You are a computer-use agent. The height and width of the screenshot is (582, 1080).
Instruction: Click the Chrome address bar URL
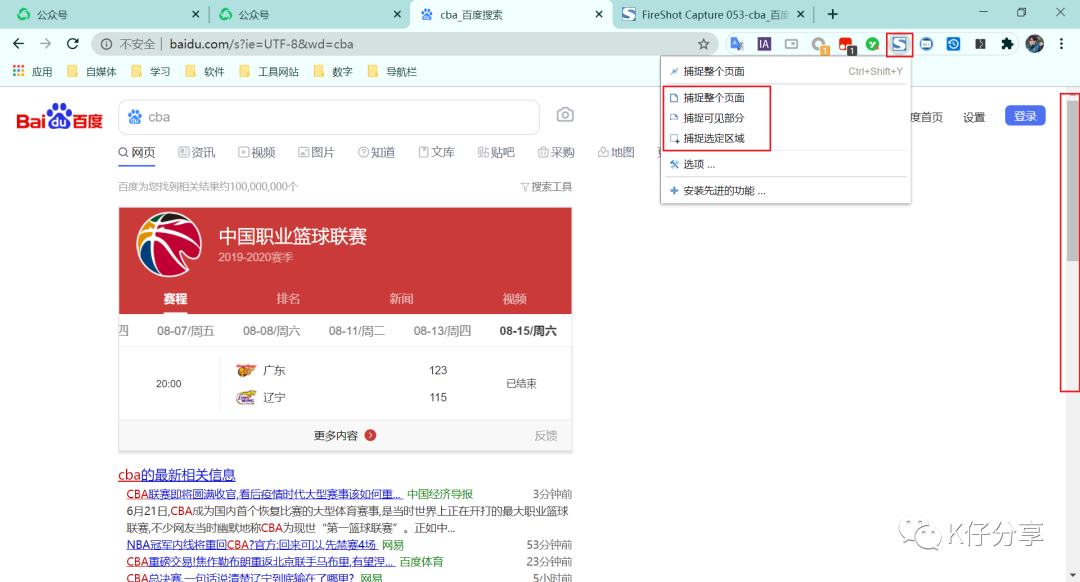(x=261, y=44)
